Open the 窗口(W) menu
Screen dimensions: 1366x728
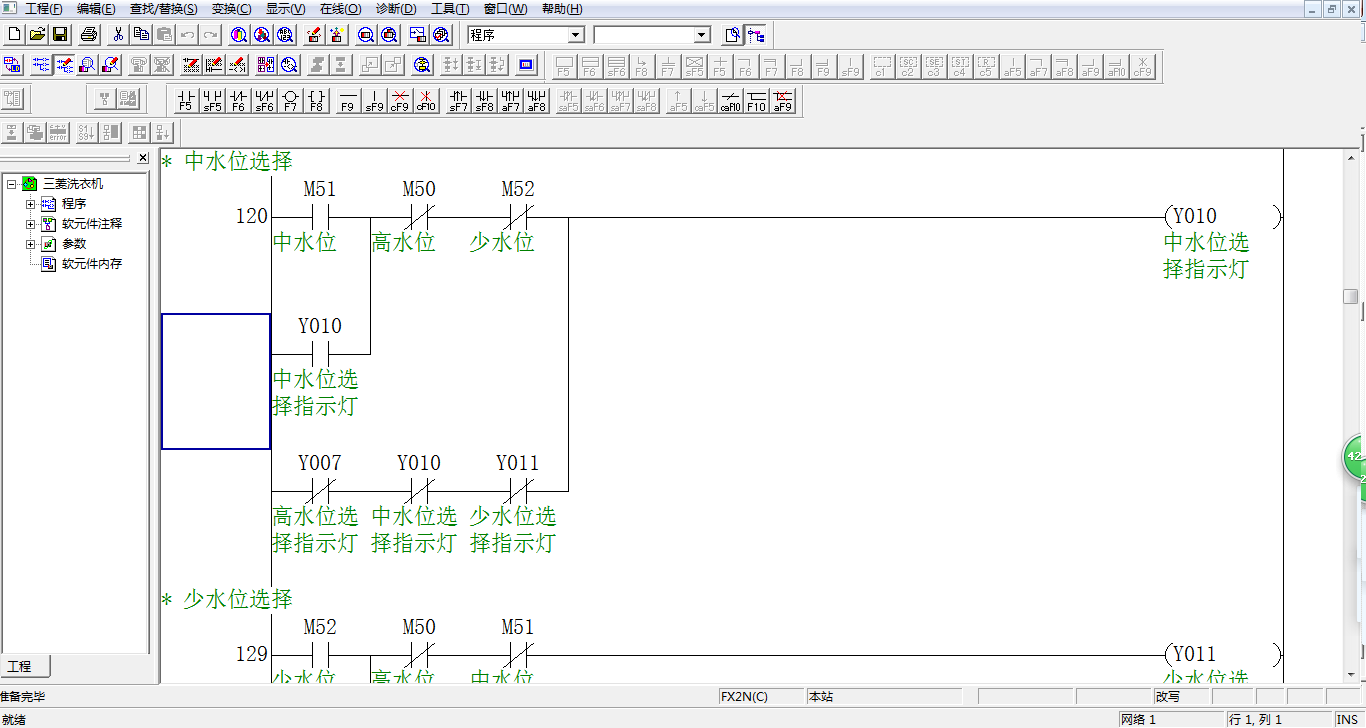tap(505, 9)
